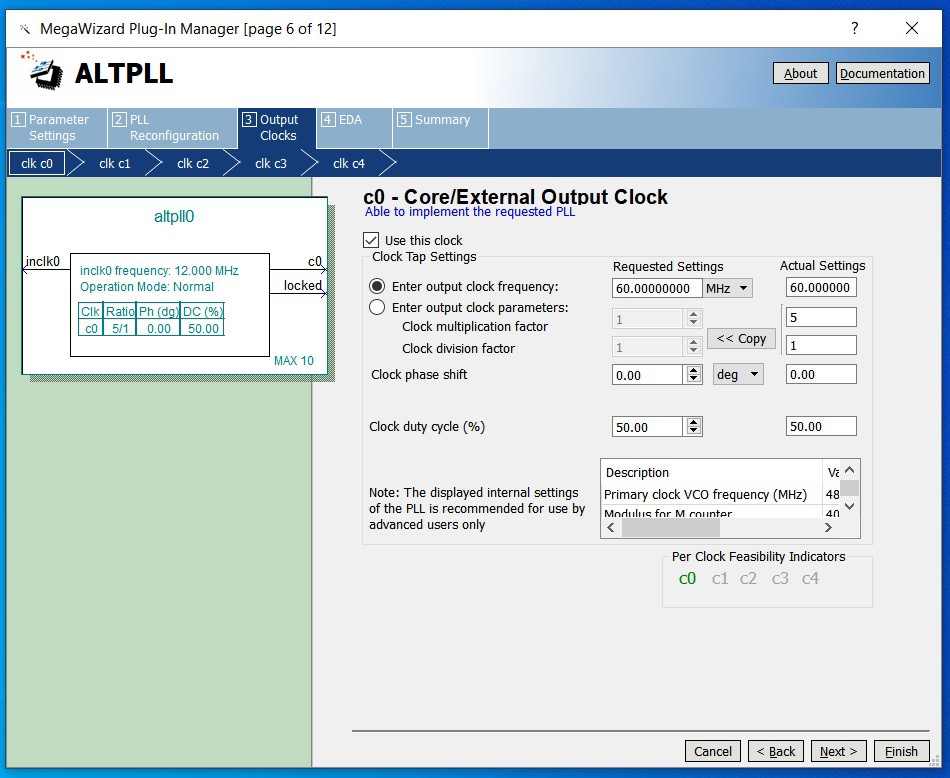Switch to the Output Clocks tab
The image size is (950, 778).
click(277, 128)
